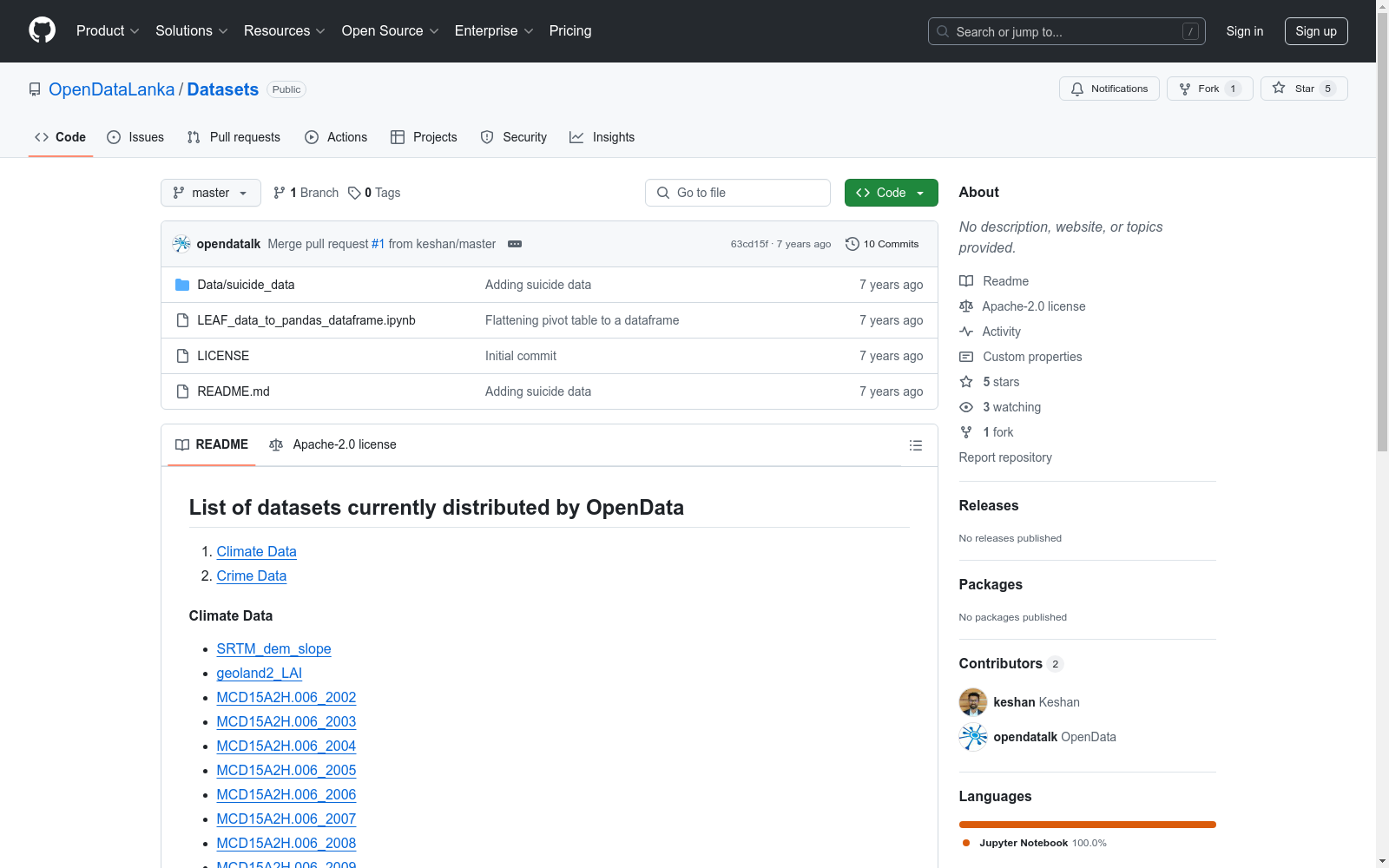
Task: Select the Code tab
Action: [61, 137]
